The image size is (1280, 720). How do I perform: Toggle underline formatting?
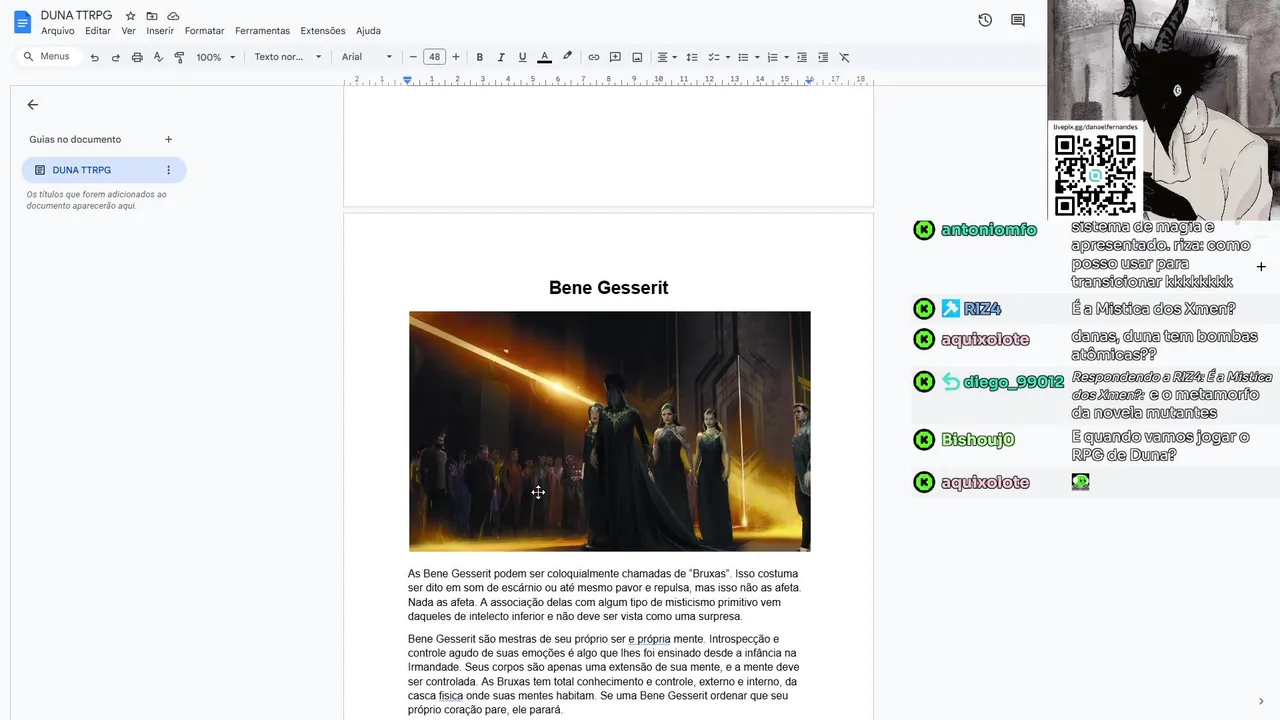[x=522, y=57]
